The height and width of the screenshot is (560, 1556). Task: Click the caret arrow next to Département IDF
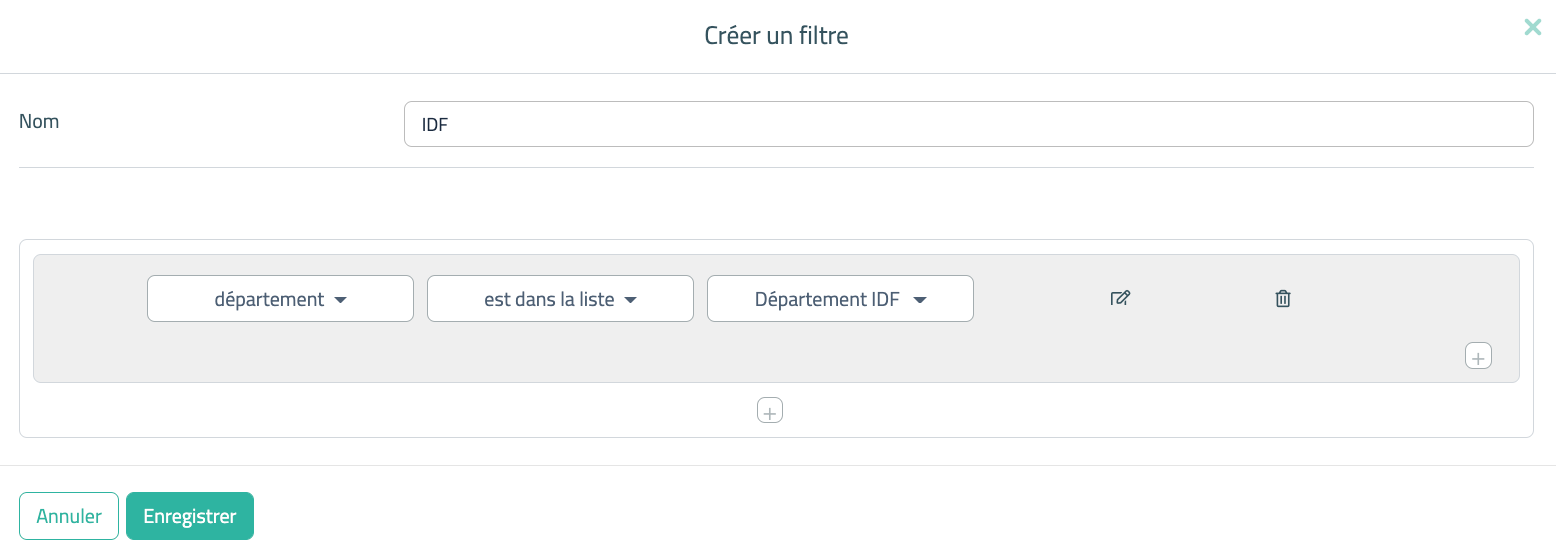tap(920, 300)
